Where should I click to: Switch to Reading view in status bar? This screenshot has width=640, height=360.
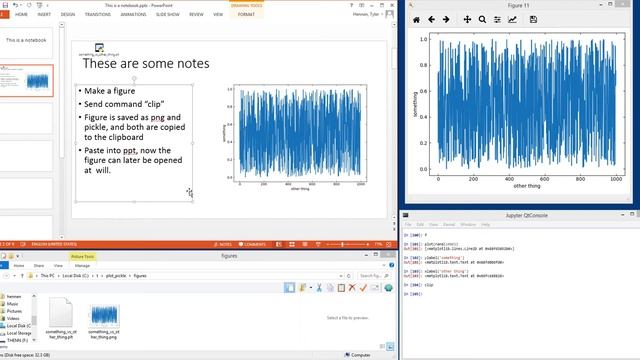(305, 244)
